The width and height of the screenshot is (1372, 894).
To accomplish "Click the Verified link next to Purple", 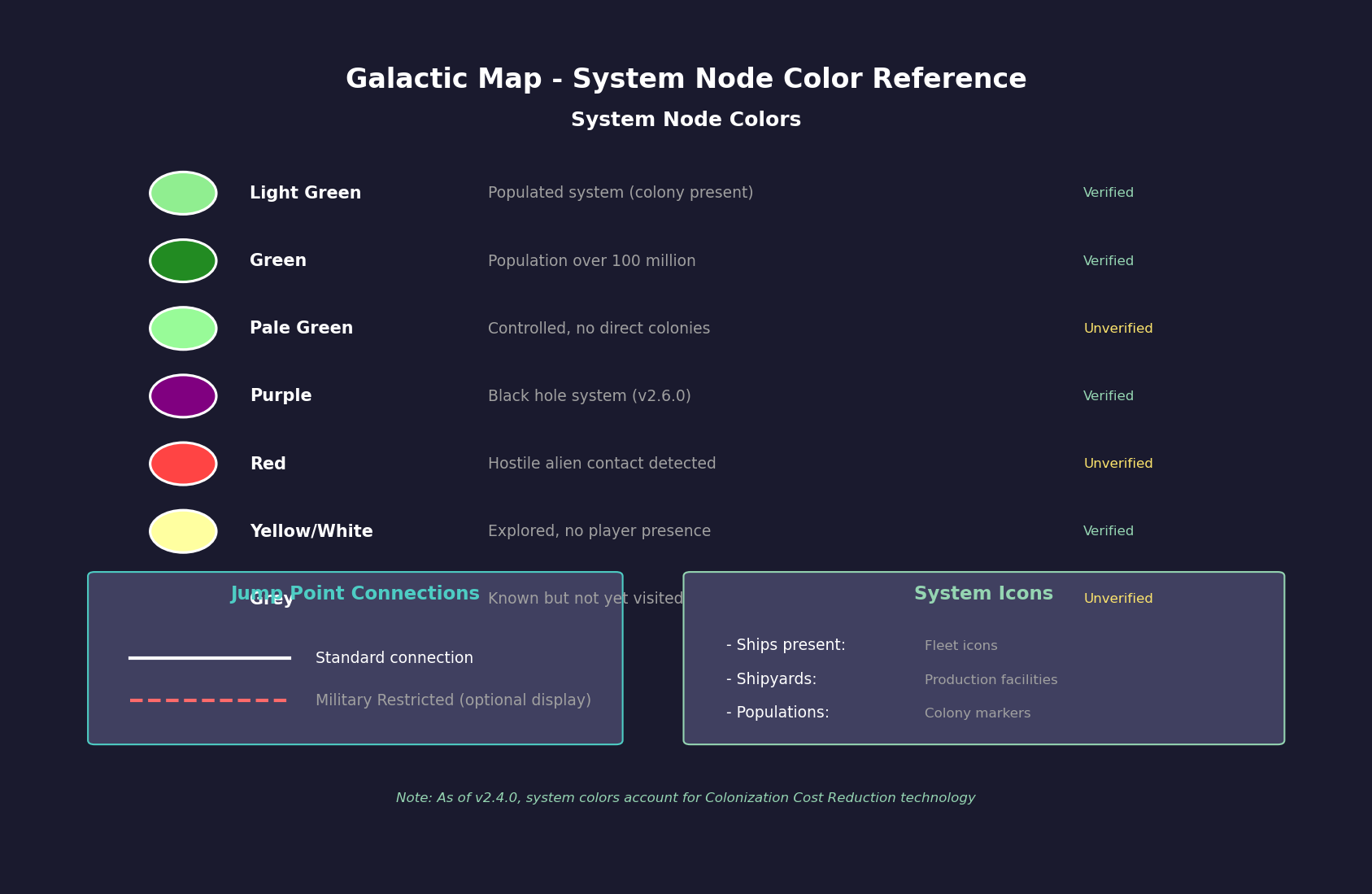I will tap(1108, 395).
